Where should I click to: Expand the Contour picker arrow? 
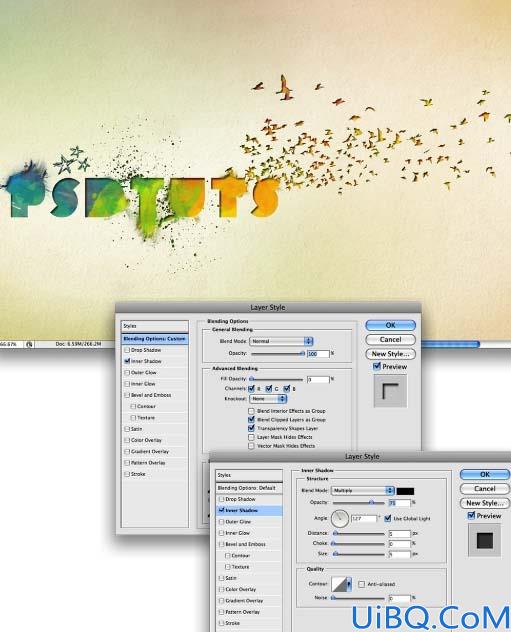point(349,584)
